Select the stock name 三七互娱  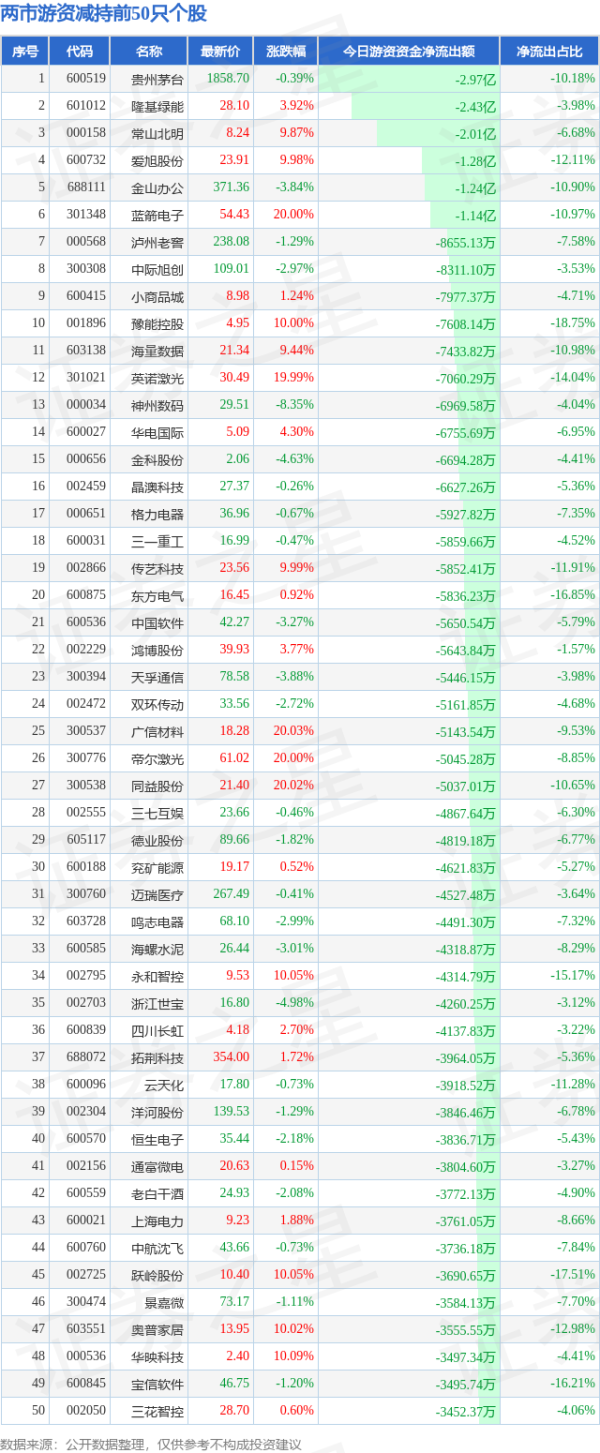click(157, 812)
